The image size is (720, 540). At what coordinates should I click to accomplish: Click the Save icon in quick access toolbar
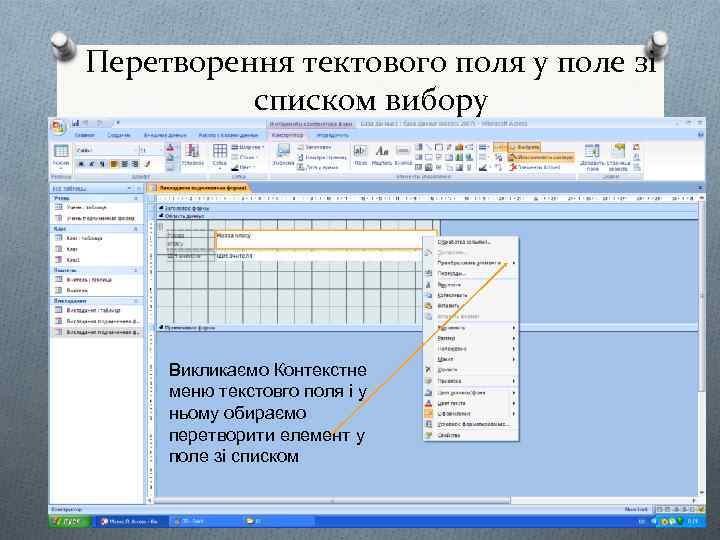coord(76,123)
